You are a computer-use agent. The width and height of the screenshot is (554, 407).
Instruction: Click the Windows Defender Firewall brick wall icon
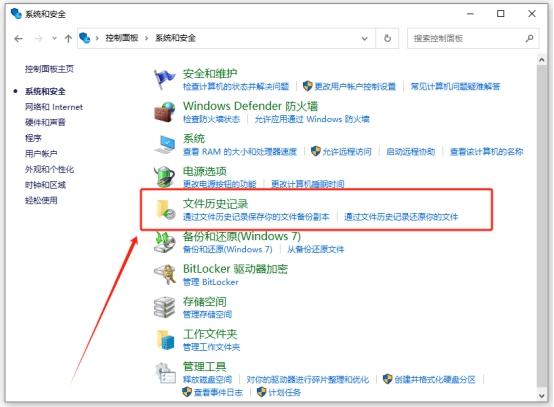click(165, 112)
